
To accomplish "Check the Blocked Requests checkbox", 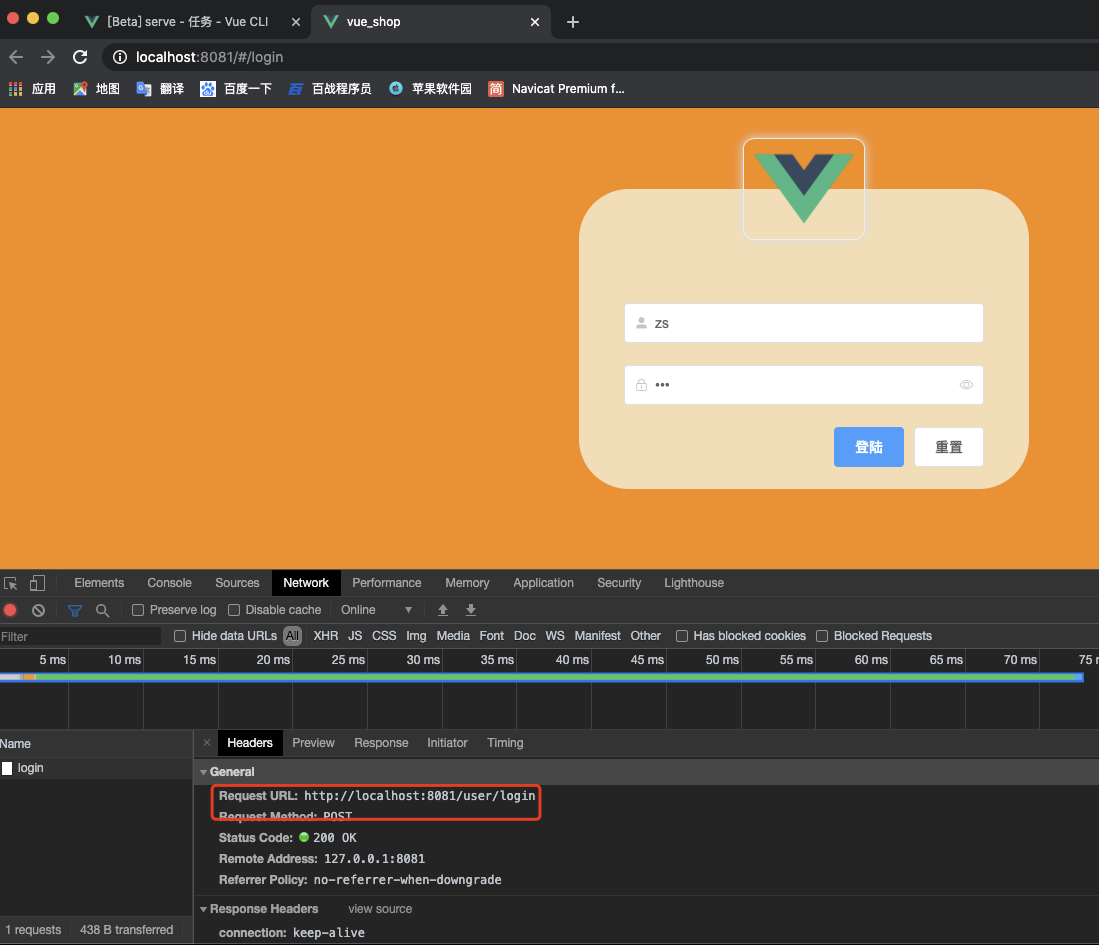I will (x=822, y=636).
